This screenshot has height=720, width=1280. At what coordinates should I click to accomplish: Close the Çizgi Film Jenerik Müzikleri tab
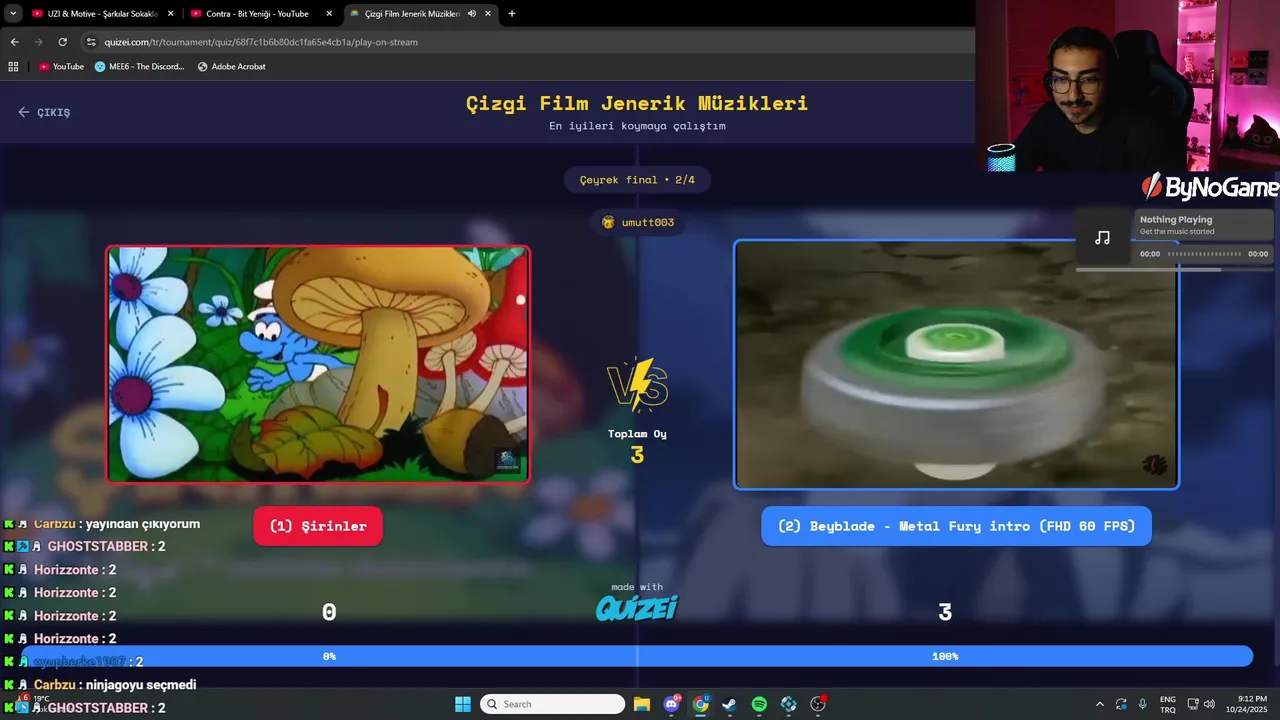[x=487, y=14]
